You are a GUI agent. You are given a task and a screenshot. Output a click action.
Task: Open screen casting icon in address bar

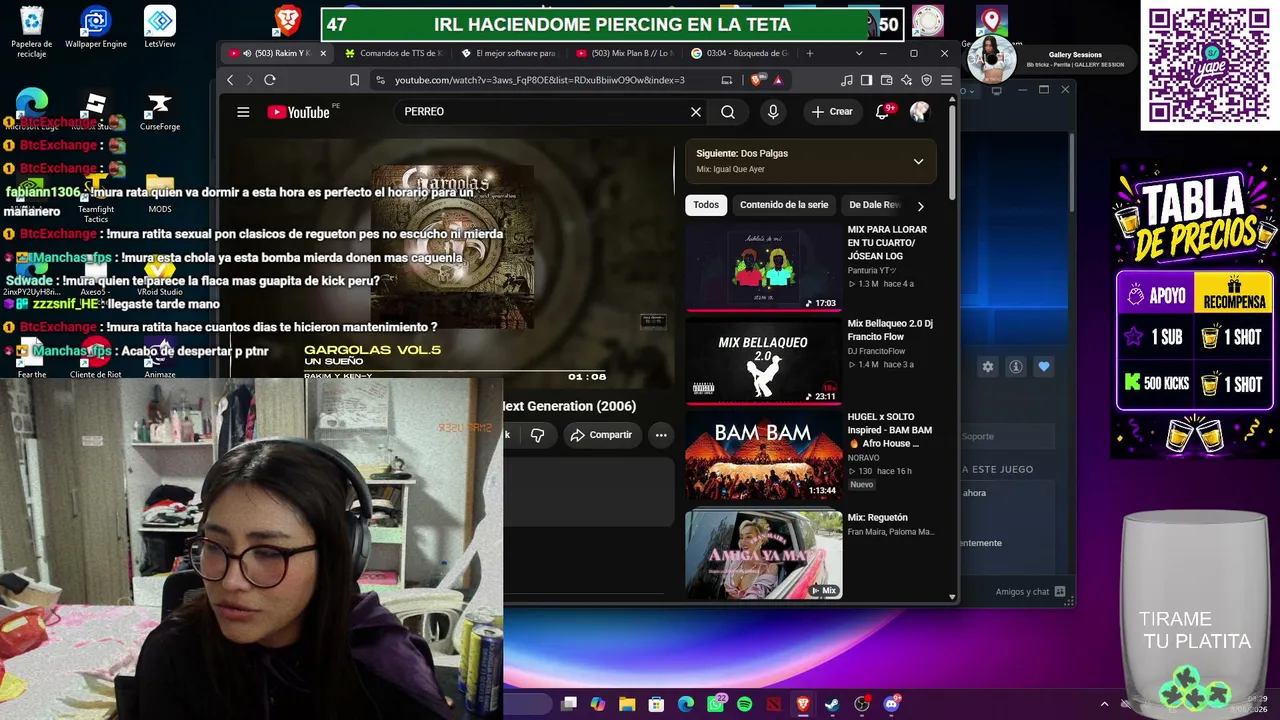[x=727, y=80]
